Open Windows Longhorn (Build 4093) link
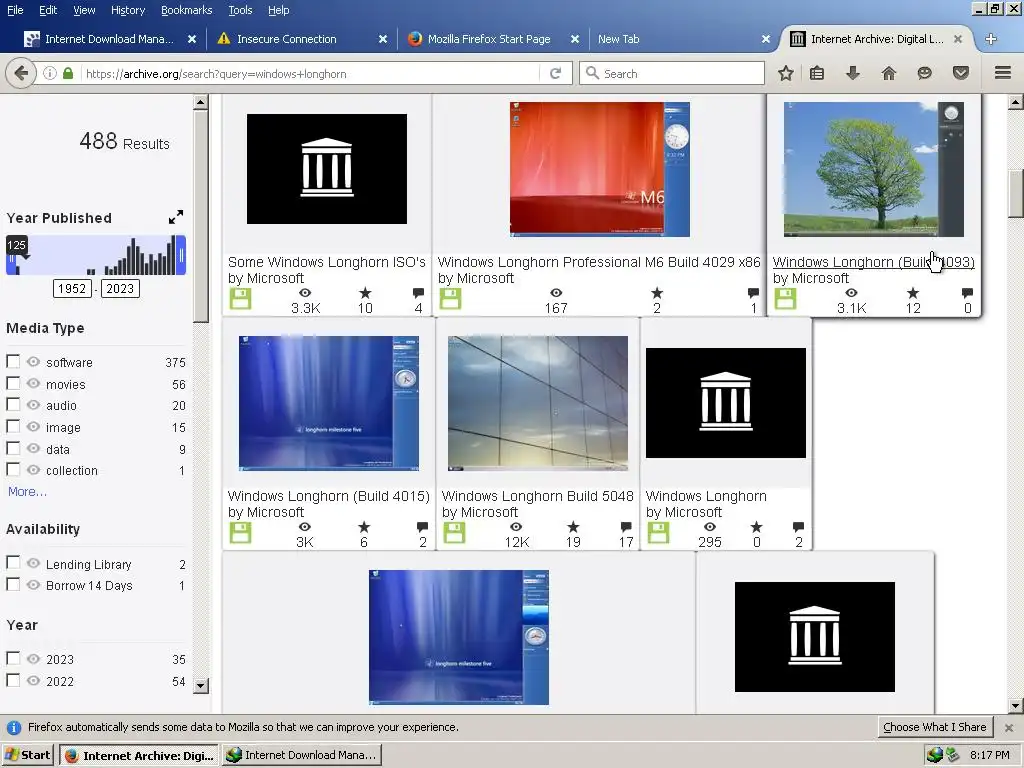The image size is (1024, 768). [x=873, y=262]
